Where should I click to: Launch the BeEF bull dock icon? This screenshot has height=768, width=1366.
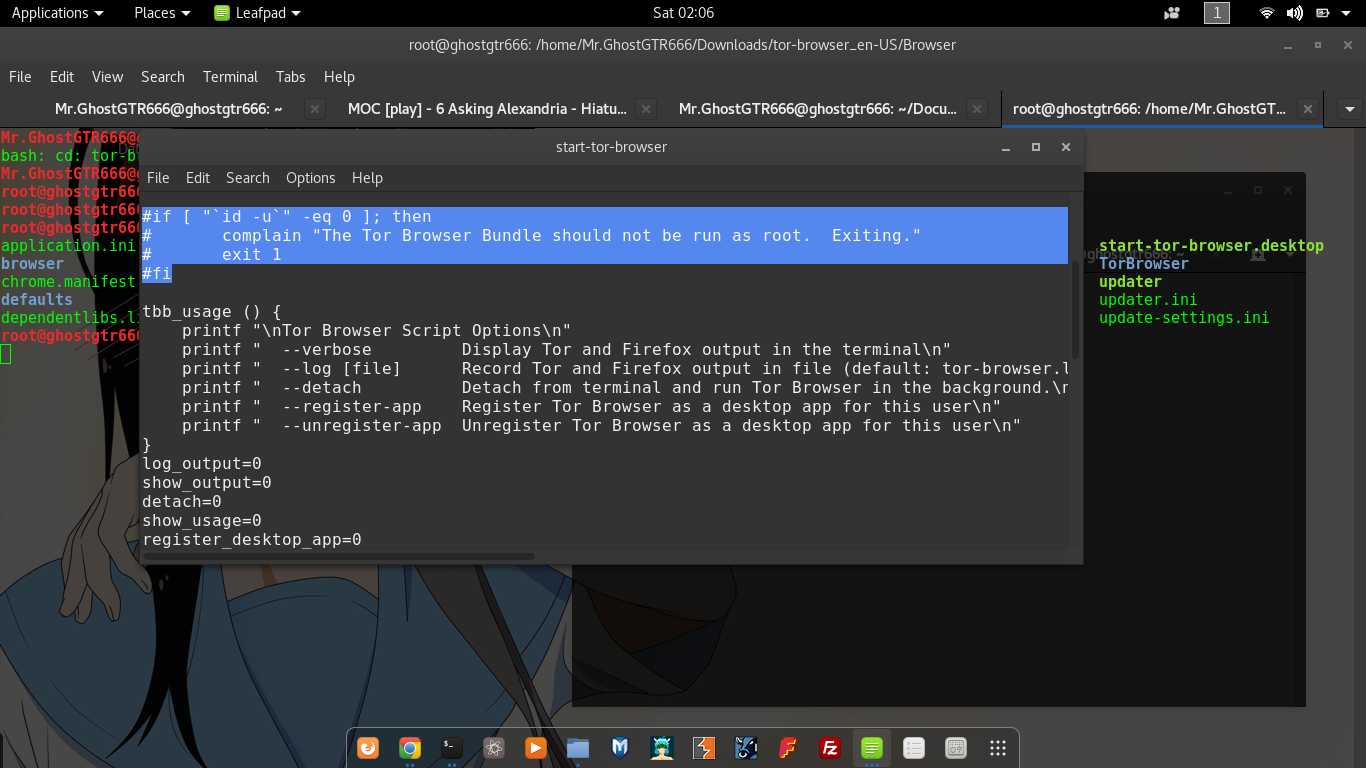[x=746, y=747]
